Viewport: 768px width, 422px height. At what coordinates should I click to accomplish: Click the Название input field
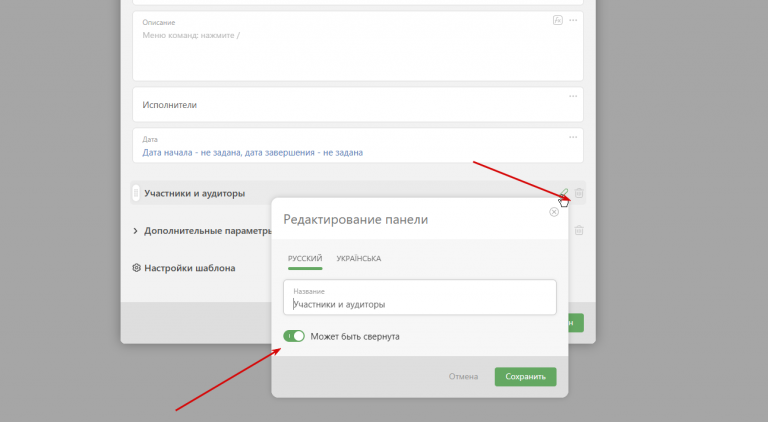[420, 297]
